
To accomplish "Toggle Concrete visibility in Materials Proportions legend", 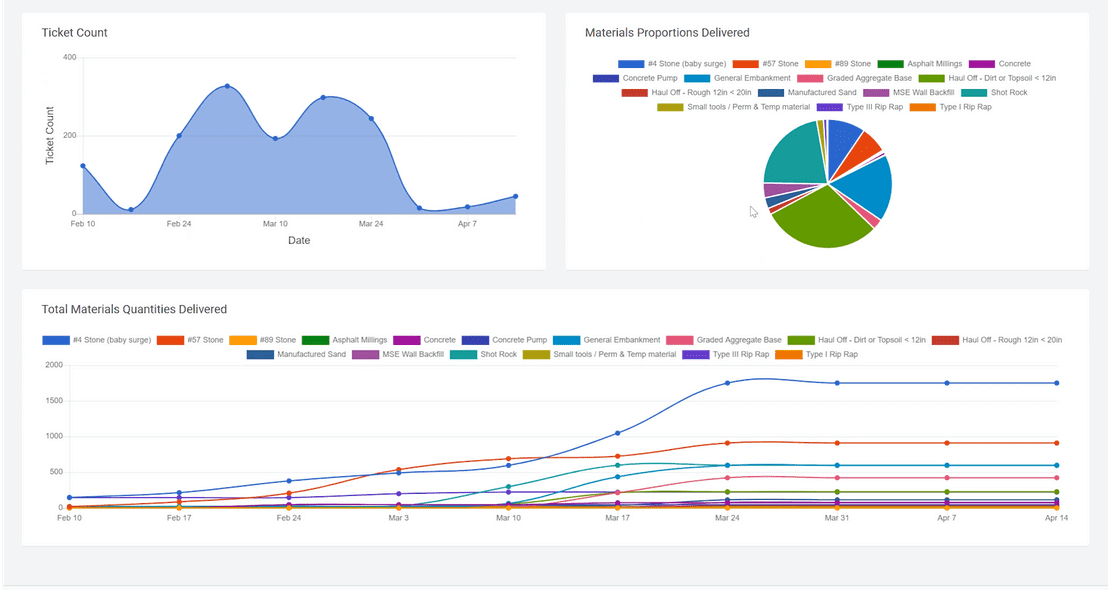I will click(980, 63).
